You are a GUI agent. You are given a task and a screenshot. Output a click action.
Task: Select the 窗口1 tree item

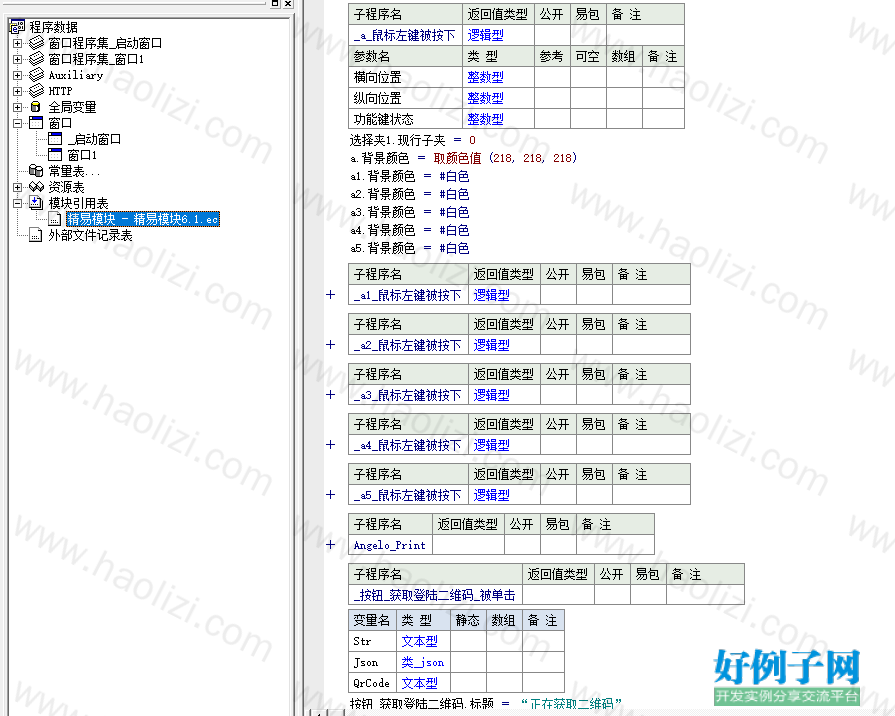[x=82, y=155]
